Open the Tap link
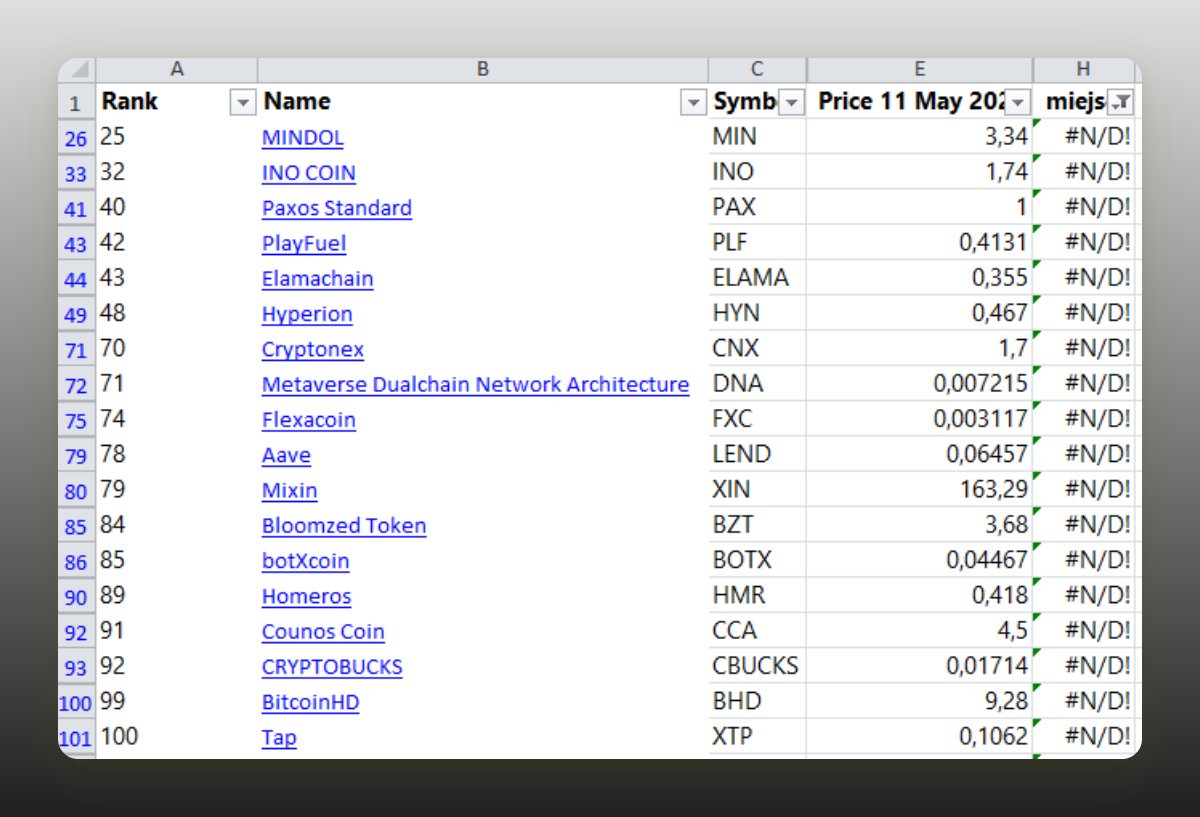Screen dimensions: 1200x817 coord(279,738)
